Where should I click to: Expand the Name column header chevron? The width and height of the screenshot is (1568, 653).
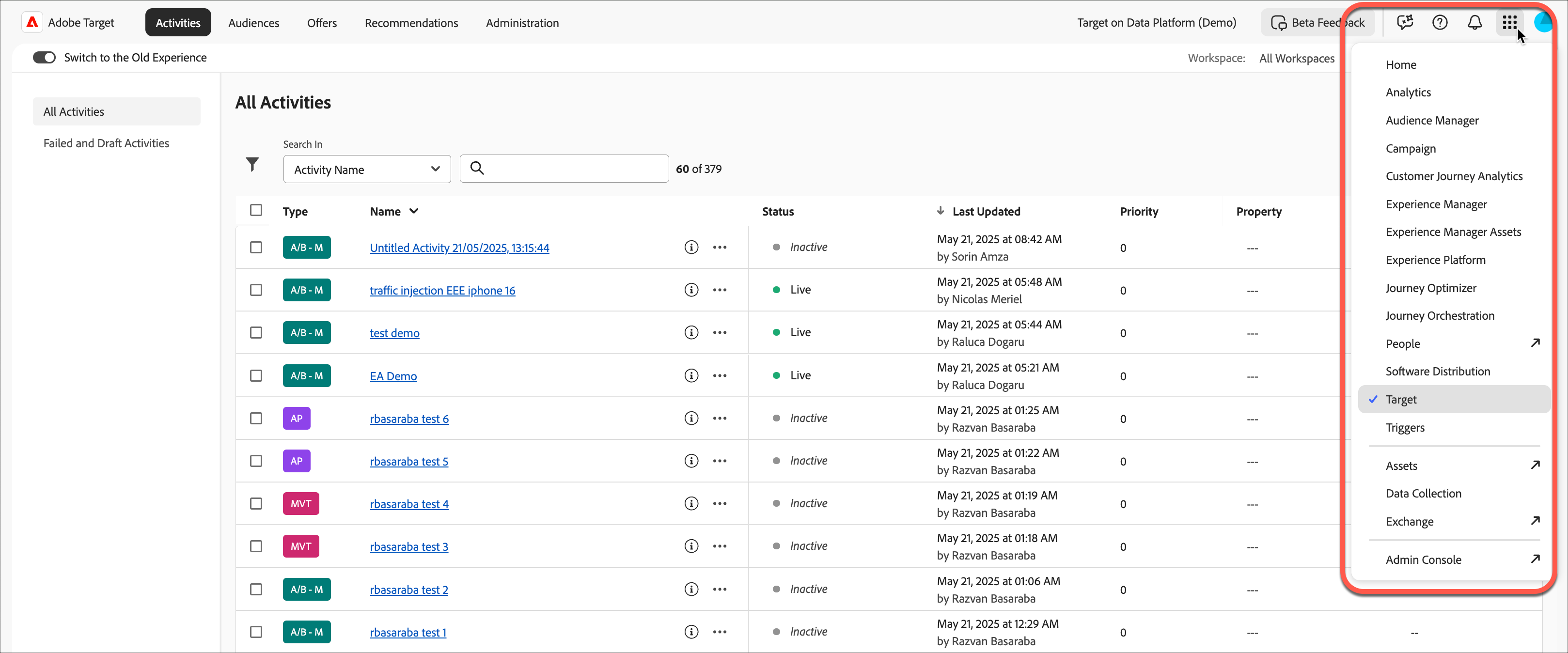tap(414, 211)
